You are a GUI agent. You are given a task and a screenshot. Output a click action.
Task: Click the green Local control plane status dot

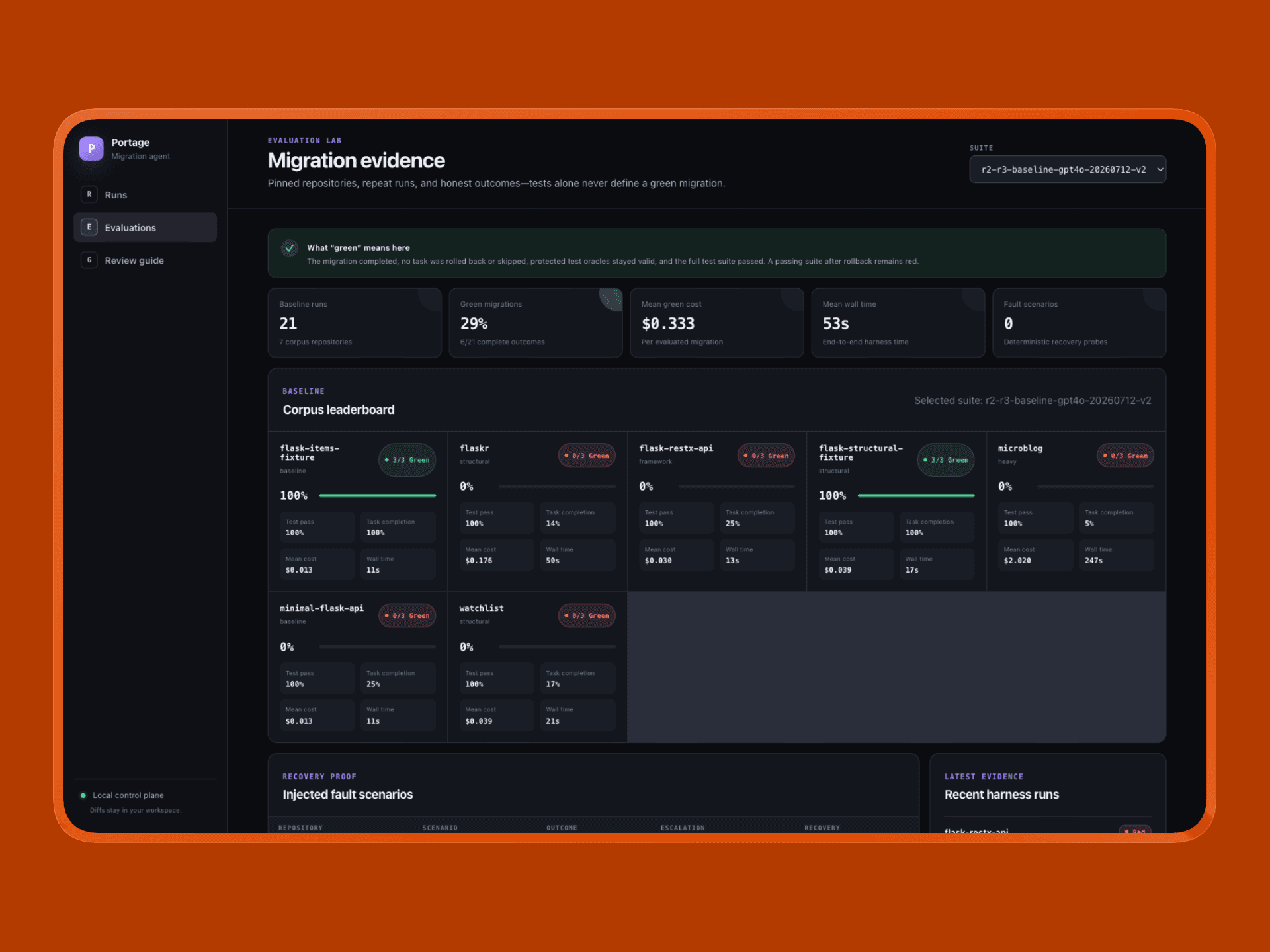[83, 795]
